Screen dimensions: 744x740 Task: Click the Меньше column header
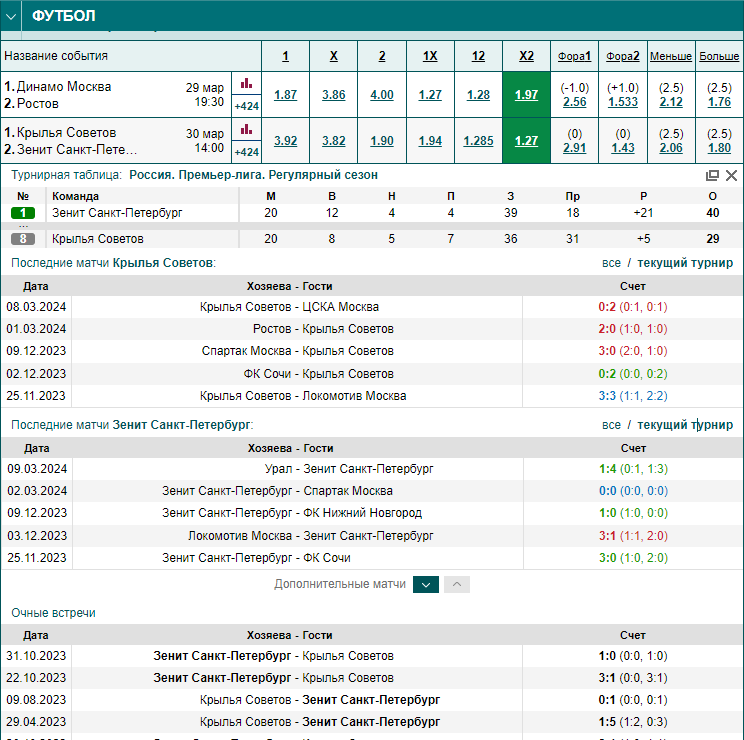point(671,56)
